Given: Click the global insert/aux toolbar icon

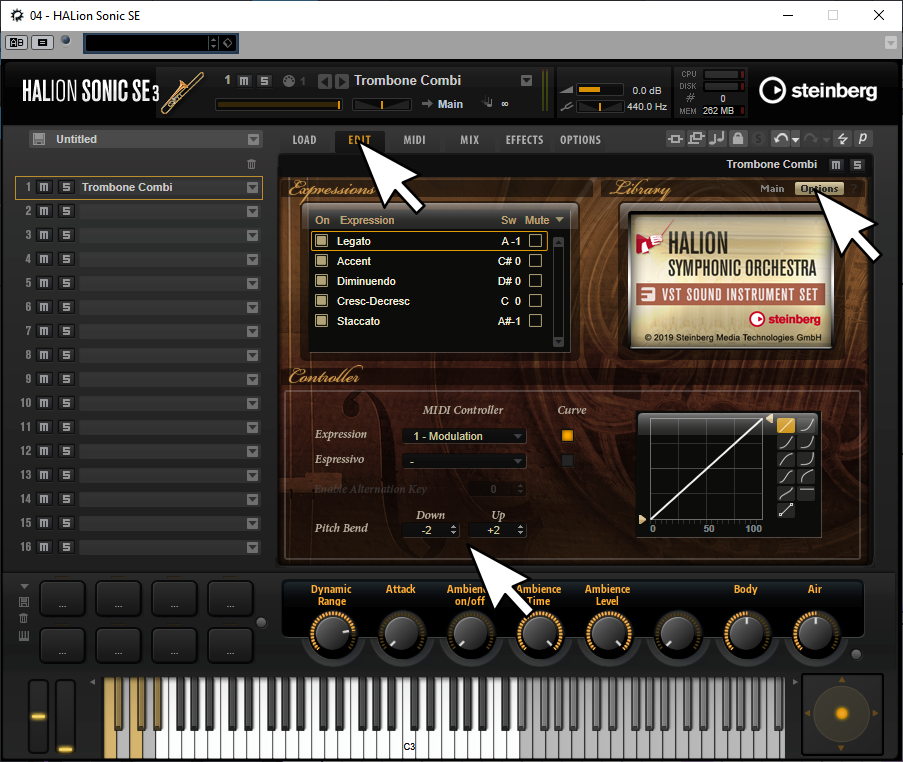Looking at the screenshot, I should tap(676, 139).
